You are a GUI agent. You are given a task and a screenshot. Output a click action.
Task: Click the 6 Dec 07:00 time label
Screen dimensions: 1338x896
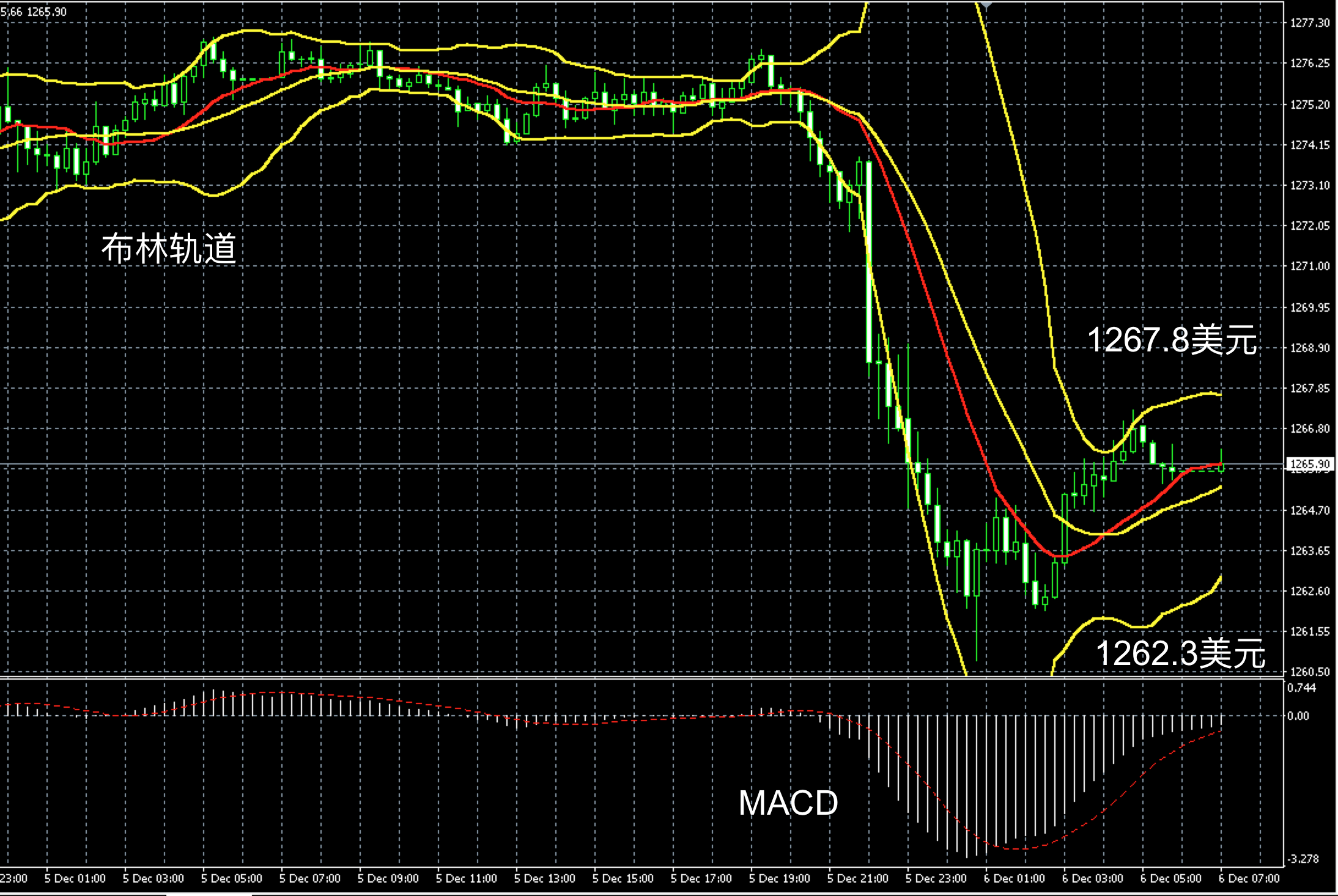click(x=1249, y=878)
